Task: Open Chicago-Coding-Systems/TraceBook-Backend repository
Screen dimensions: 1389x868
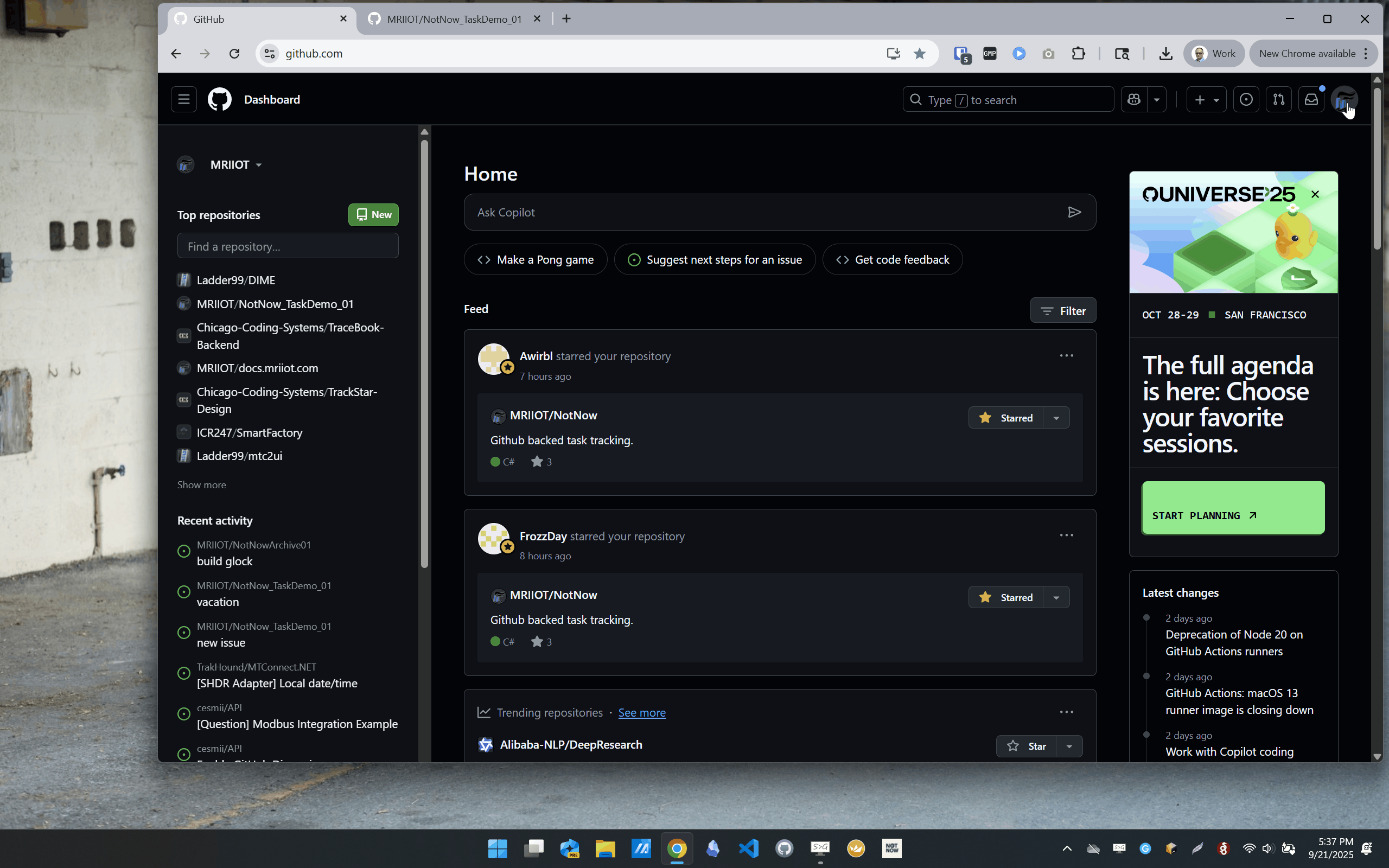Action: click(x=290, y=336)
